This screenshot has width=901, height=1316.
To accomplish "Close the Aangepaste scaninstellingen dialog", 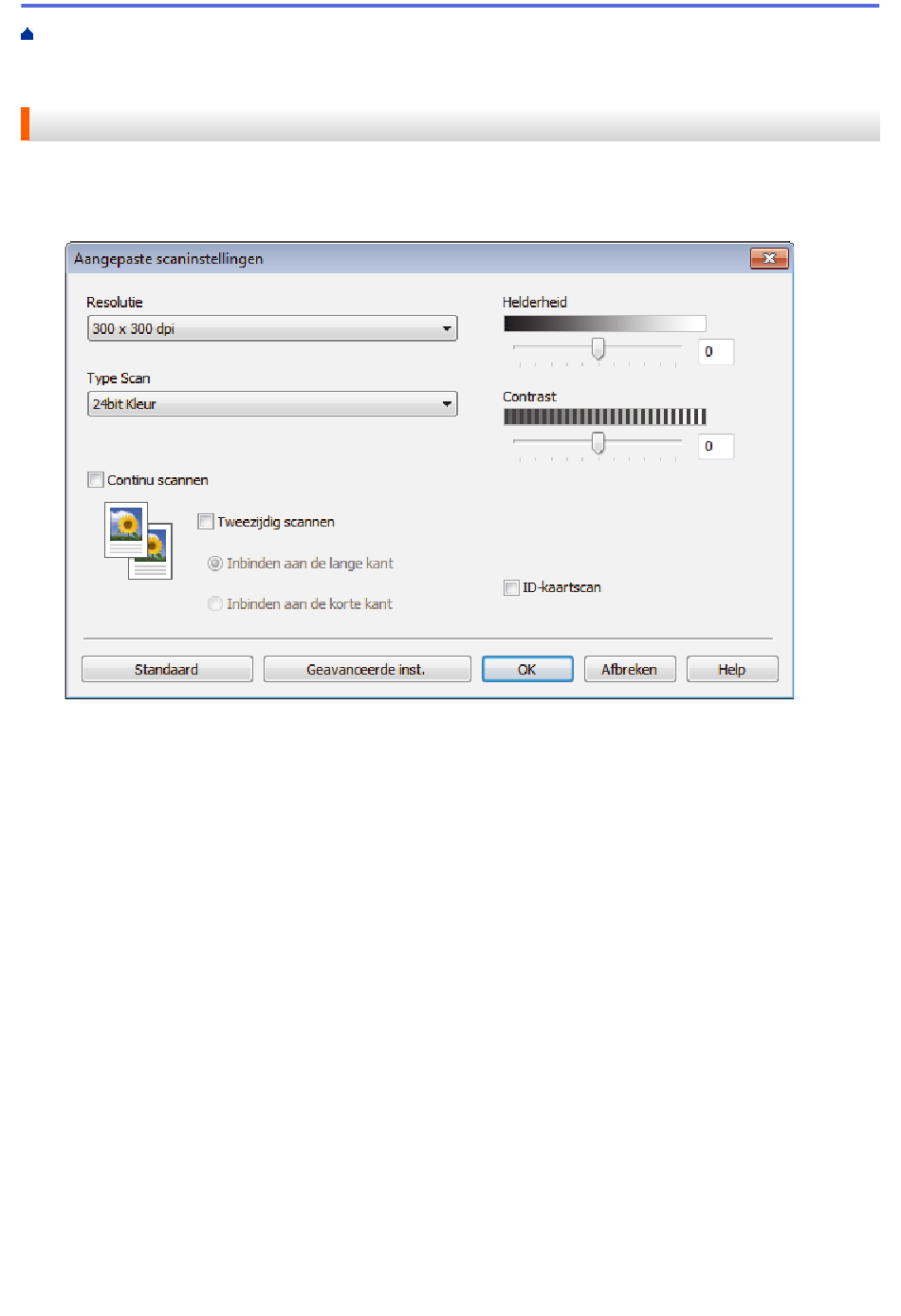I will click(769, 258).
